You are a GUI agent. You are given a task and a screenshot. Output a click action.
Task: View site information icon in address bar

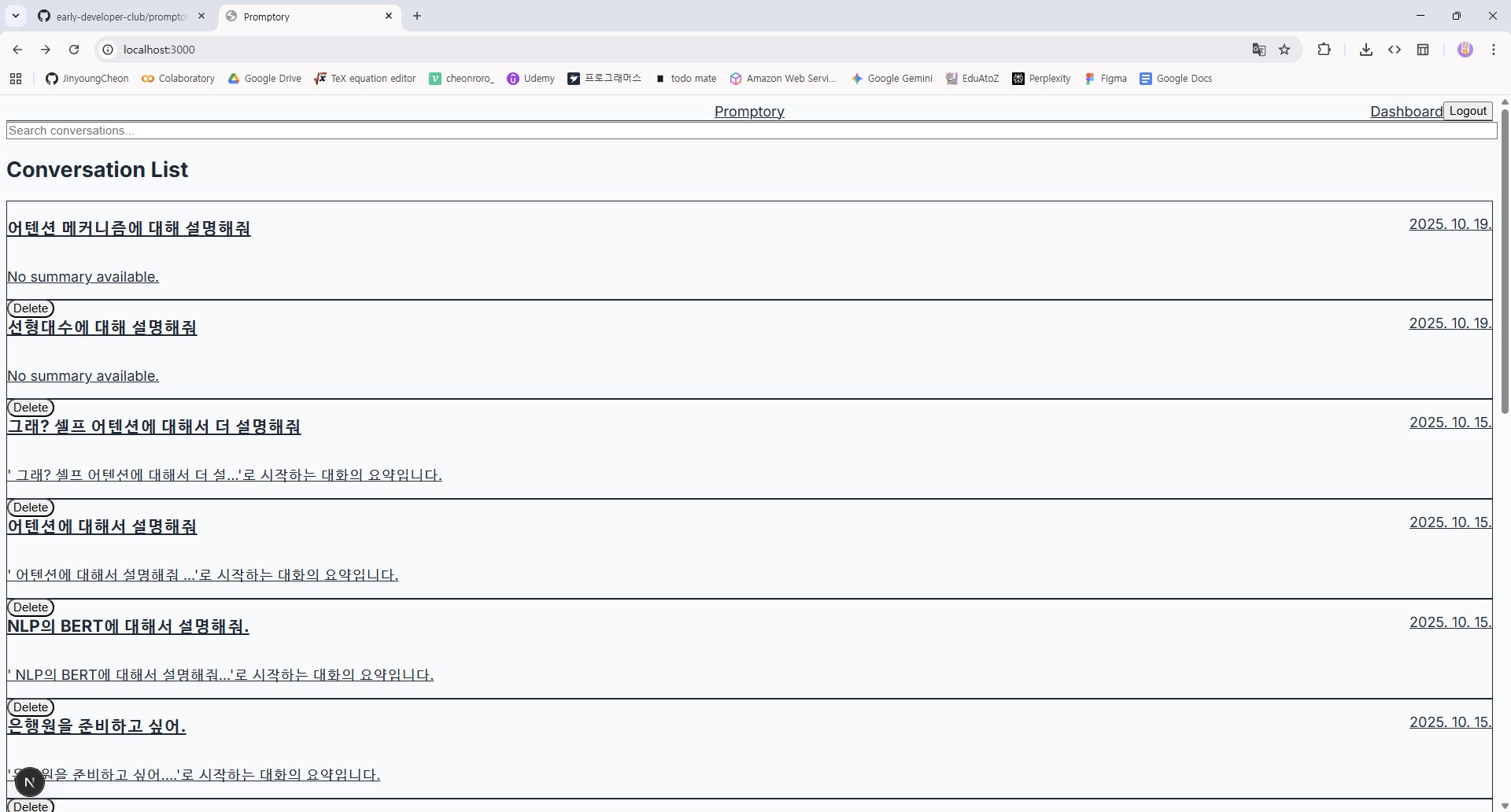pos(108,50)
